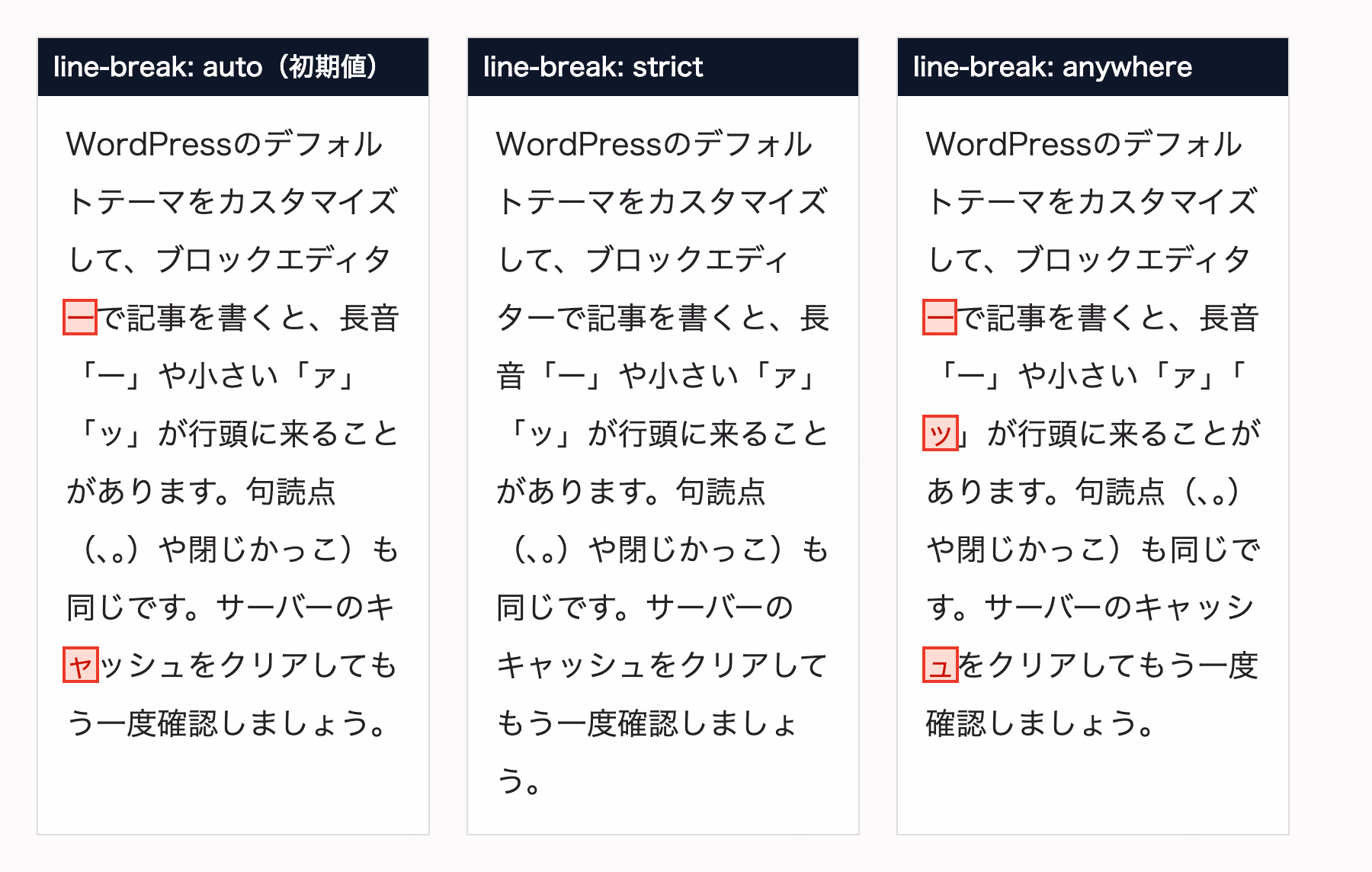Select 'トテーマをカスタマイズ' line in auto panel
The image size is (1372, 872).
pos(232,202)
